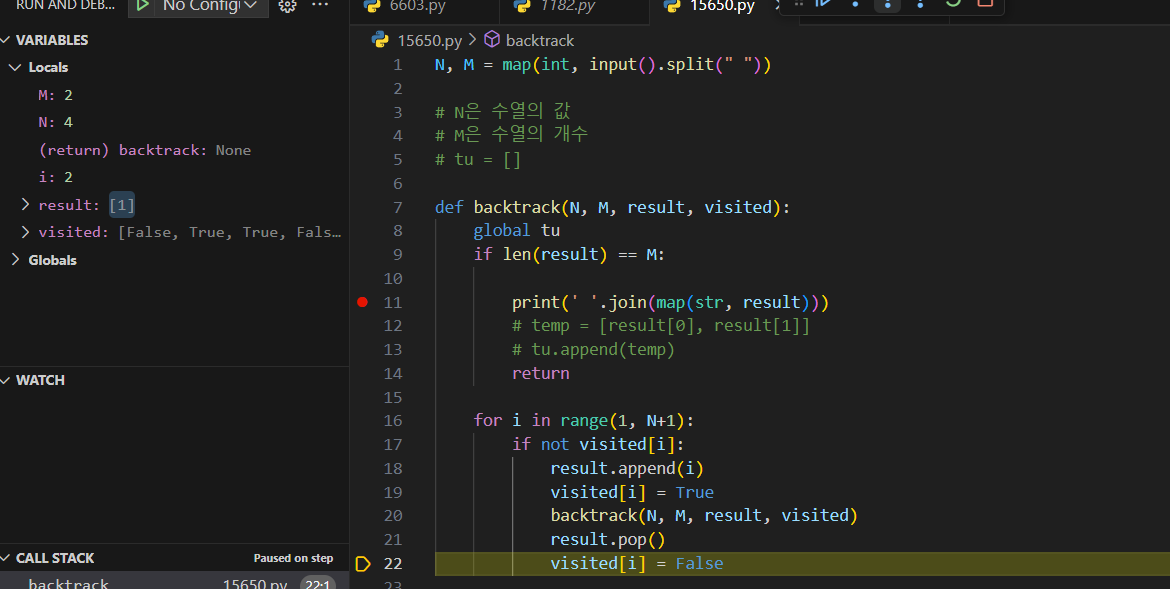The image size is (1170, 589).
Task: Expand the result variable
Action: pos(25,205)
